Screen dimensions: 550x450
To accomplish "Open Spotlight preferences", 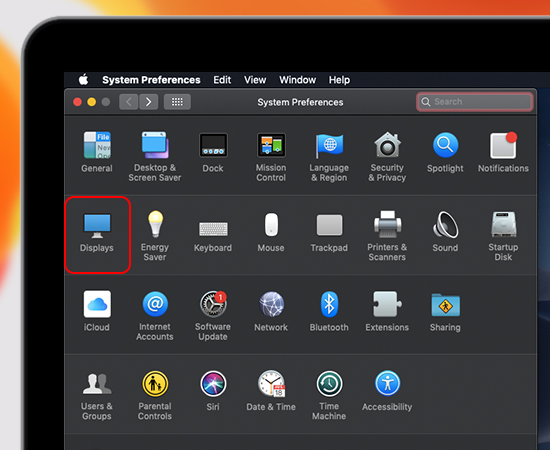I will click(445, 152).
